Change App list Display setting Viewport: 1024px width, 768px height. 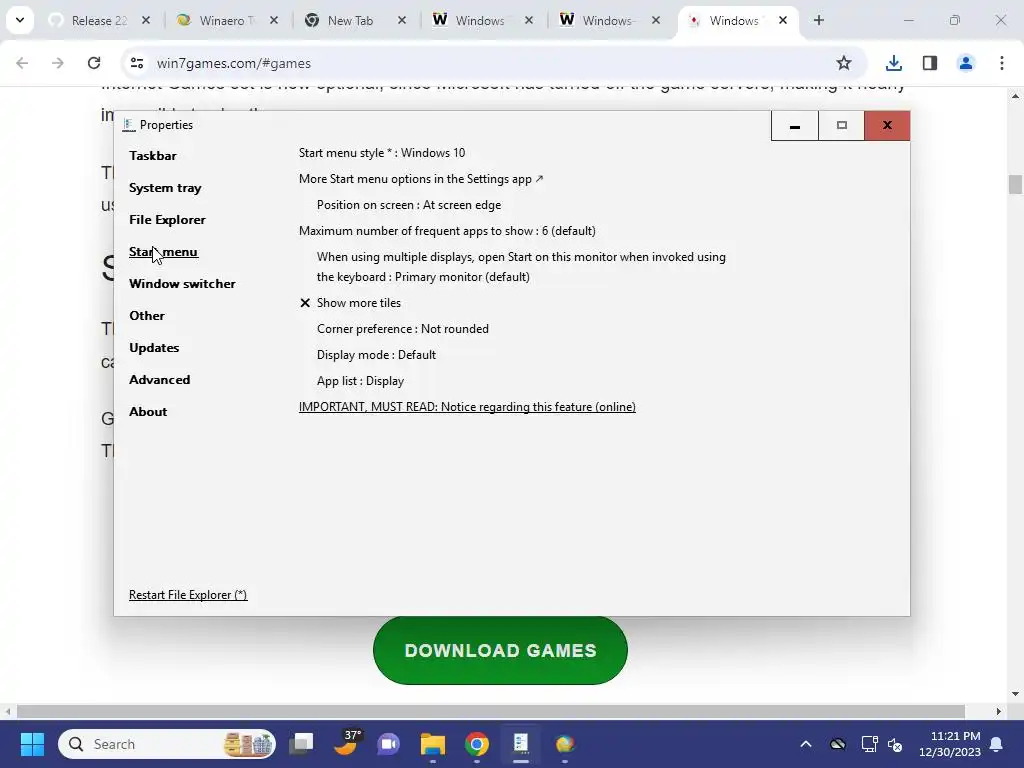360,381
